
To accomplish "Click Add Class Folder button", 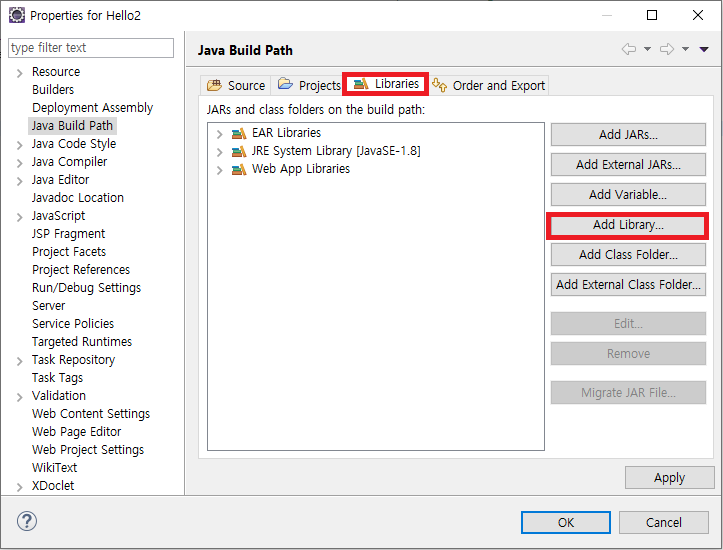I will [628, 254].
